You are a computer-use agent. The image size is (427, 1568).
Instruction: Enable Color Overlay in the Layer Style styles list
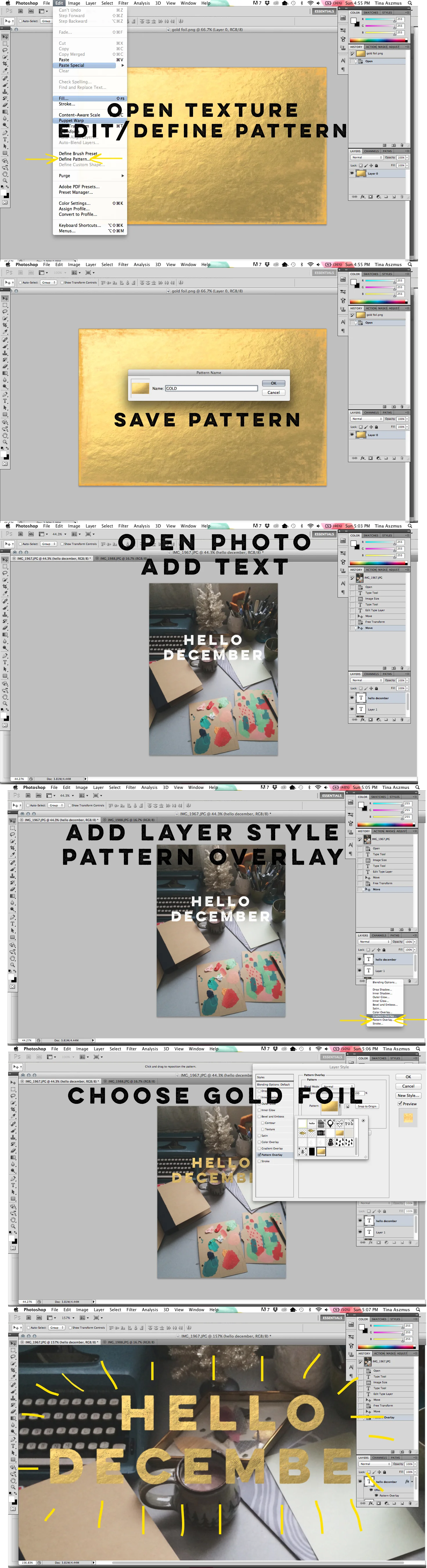[x=260, y=1142]
